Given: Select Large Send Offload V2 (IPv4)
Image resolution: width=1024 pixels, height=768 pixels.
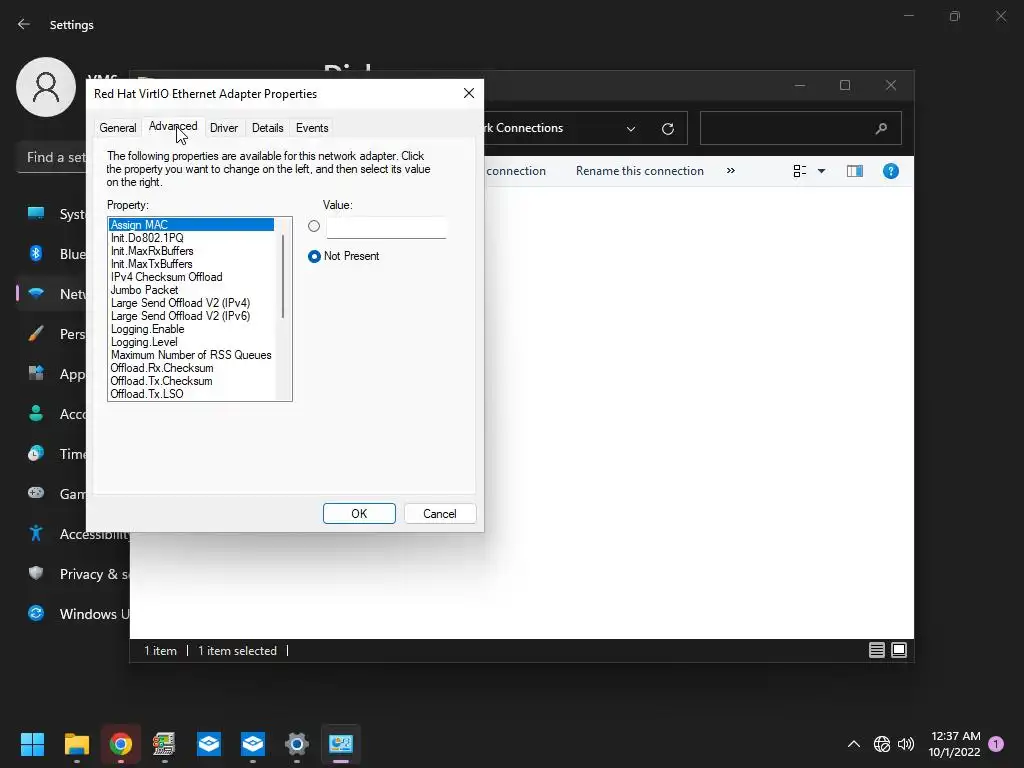Looking at the screenshot, I should point(191,303).
